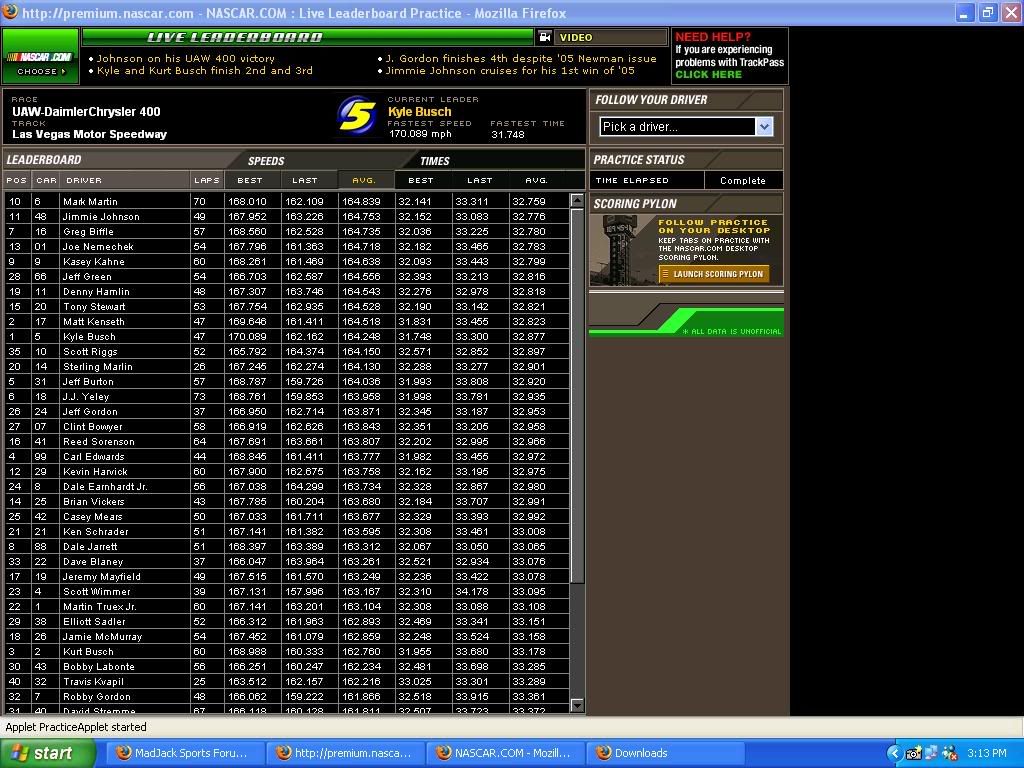The width and height of the screenshot is (1024, 768).
Task: Select the Joe Nemechek row
Action: click(x=287, y=246)
